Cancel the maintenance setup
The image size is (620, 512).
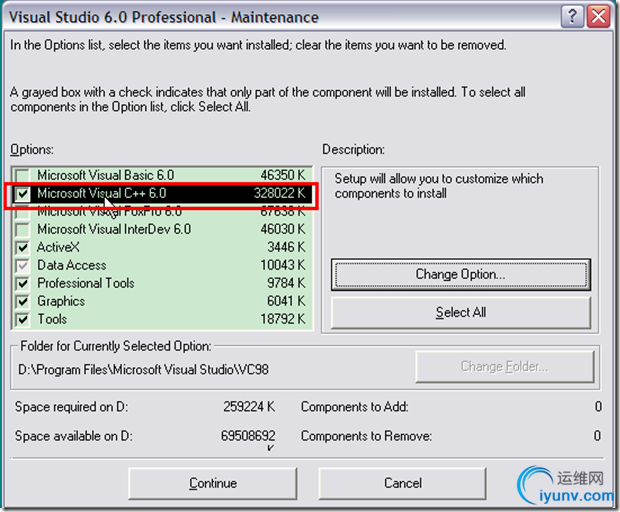pyautogui.click(x=403, y=483)
